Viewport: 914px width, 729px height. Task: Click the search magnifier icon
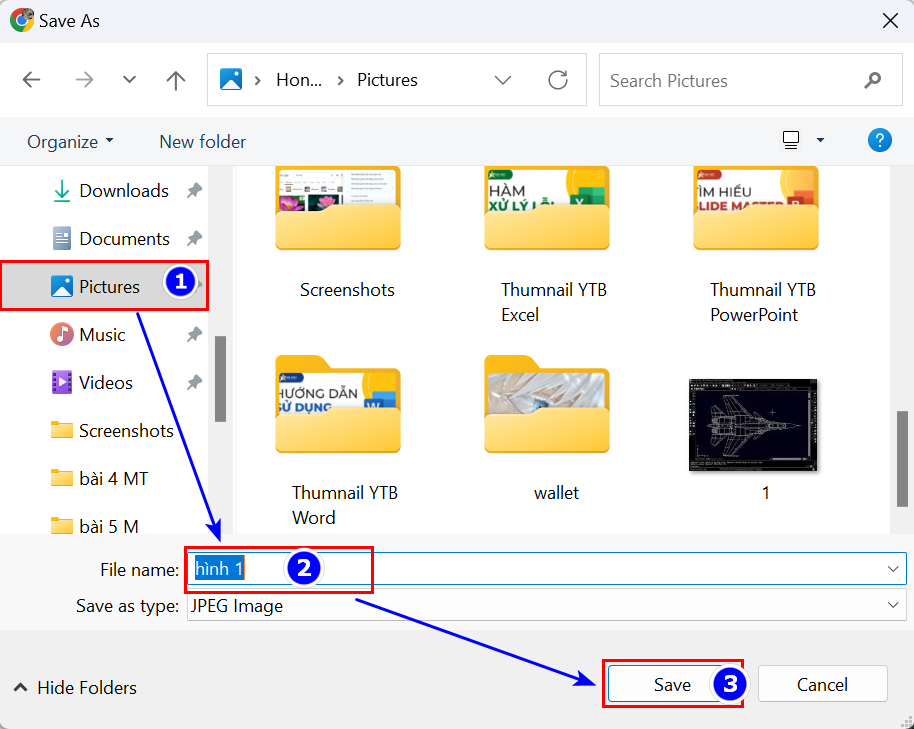[x=872, y=80]
